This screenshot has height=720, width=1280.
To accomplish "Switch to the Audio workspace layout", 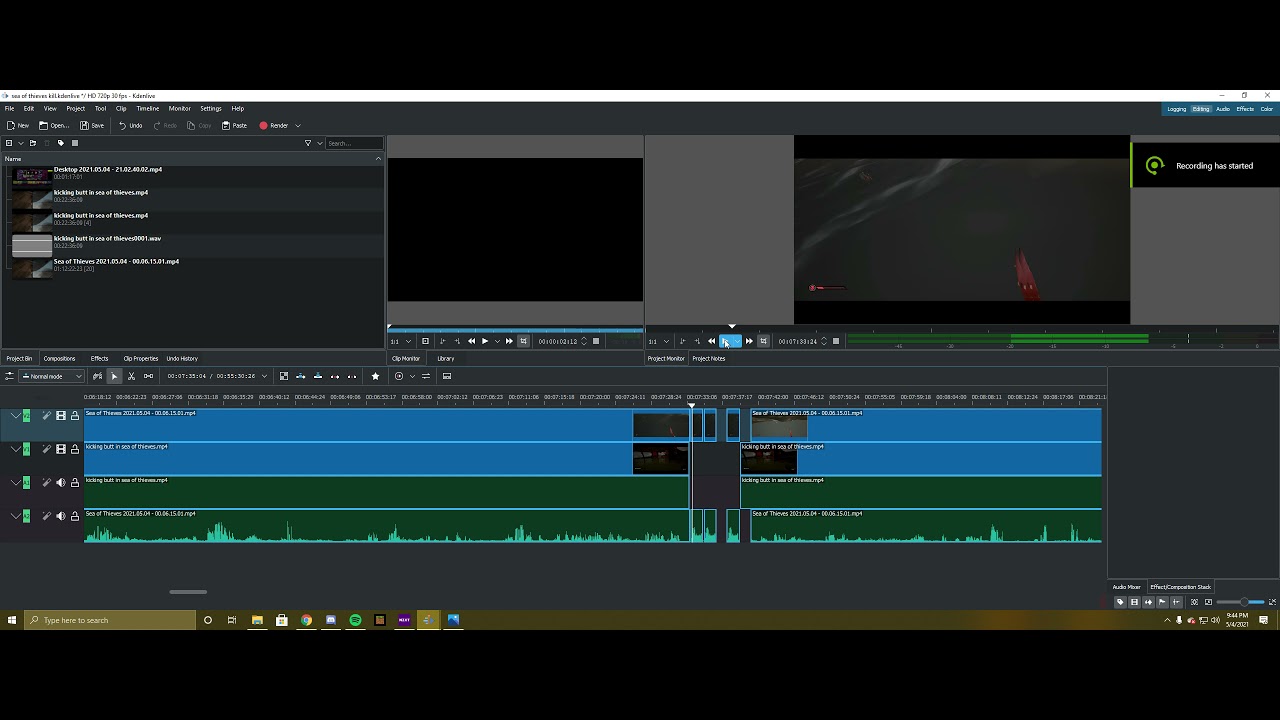I will [x=1223, y=109].
